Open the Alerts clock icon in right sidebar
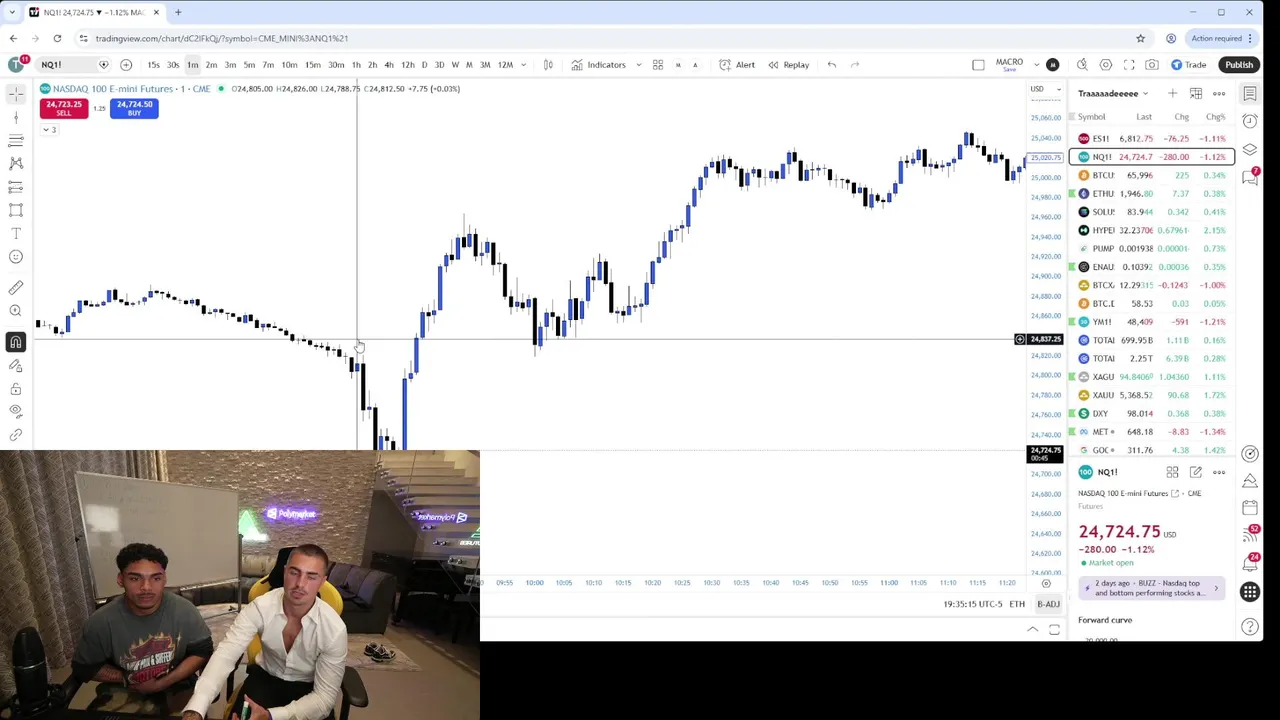The height and width of the screenshot is (720, 1280). coord(1250,121)
